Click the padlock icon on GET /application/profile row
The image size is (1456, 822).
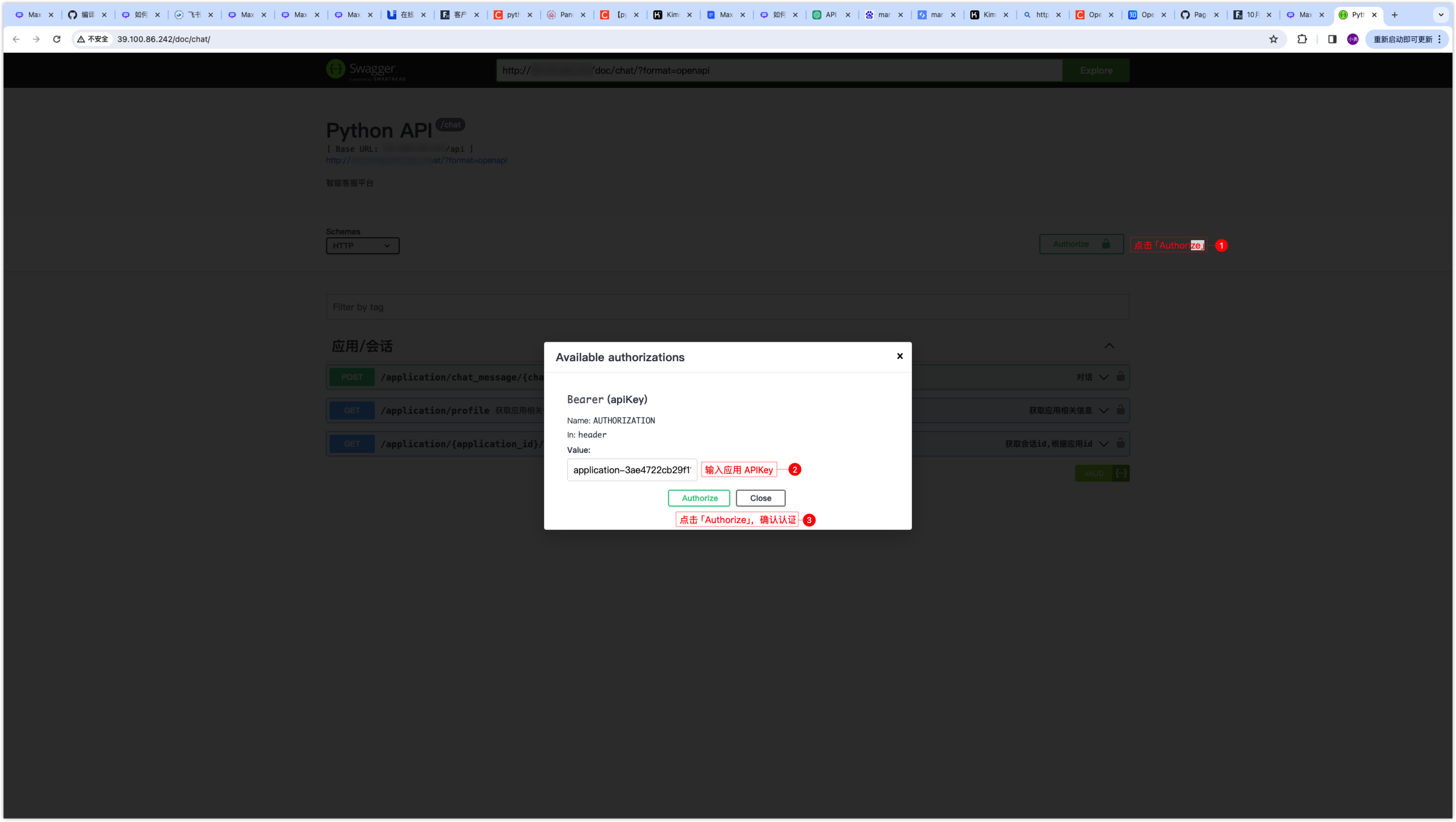(x=1121, y=410)
